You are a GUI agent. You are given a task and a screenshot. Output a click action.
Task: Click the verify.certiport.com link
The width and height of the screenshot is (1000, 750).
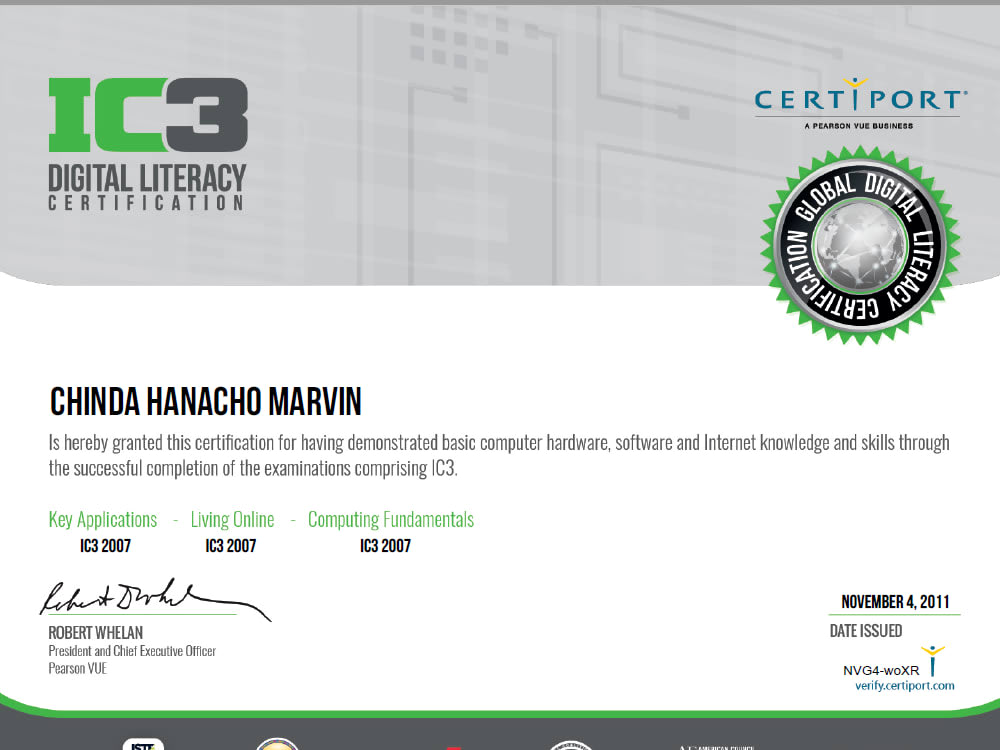904,686
